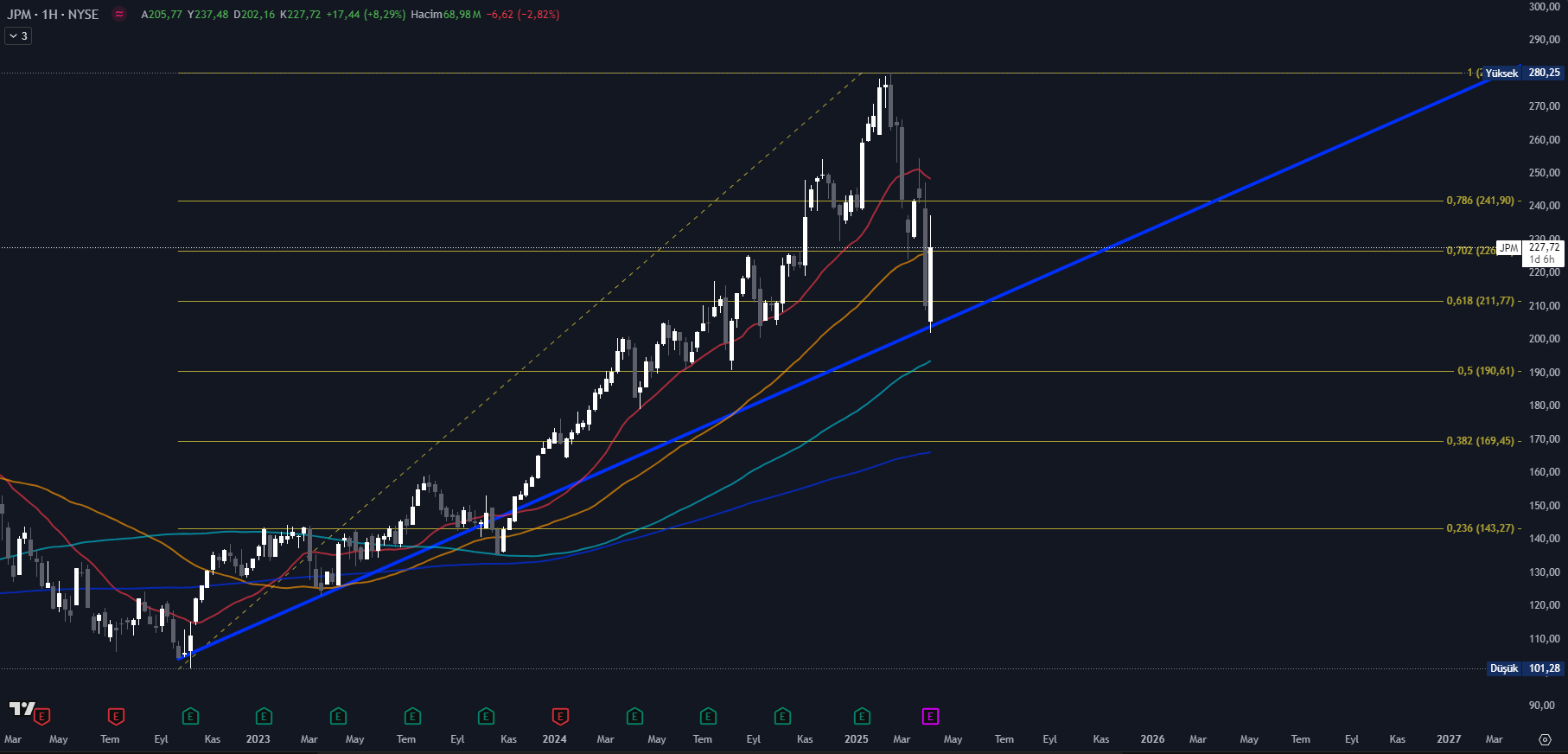Click the 300,00 price axis label
Screen dimensions: 1568x754
(x=1544, y=6)
